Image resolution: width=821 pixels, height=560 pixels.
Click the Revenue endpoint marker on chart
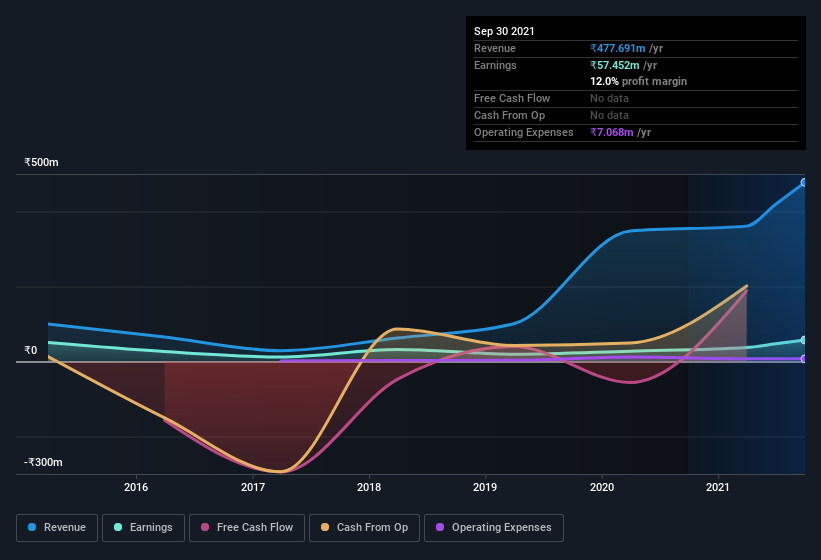click(x=804, y=183)
